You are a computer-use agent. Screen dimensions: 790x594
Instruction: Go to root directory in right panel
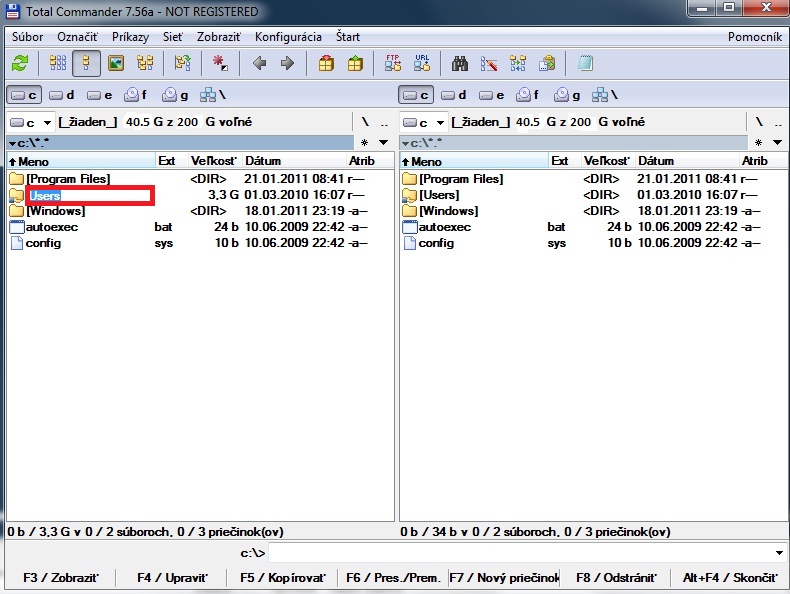(x=759, y=122)
